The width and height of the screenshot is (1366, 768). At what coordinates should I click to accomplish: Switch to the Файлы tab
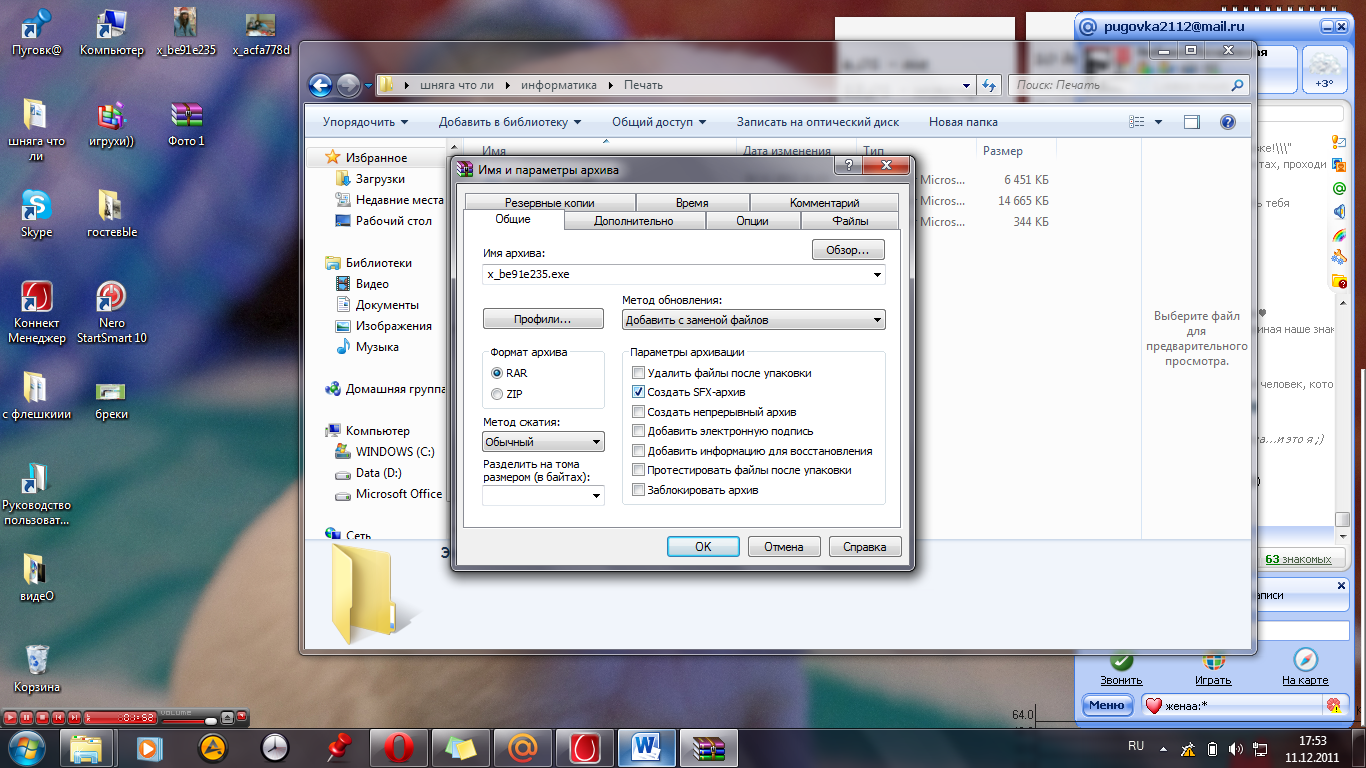click(x=850, y=221)
